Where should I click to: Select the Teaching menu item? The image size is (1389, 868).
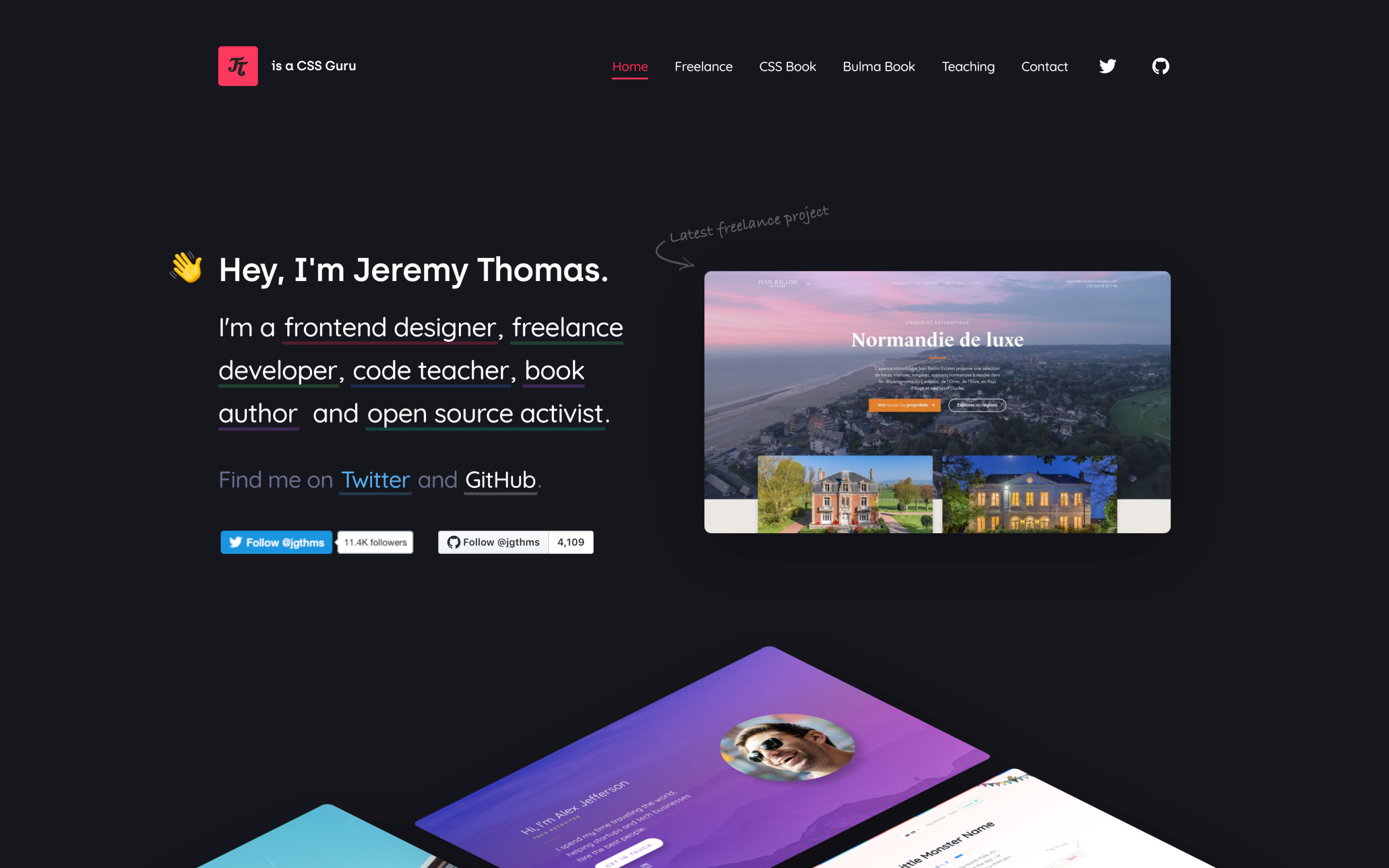(968, 66)
